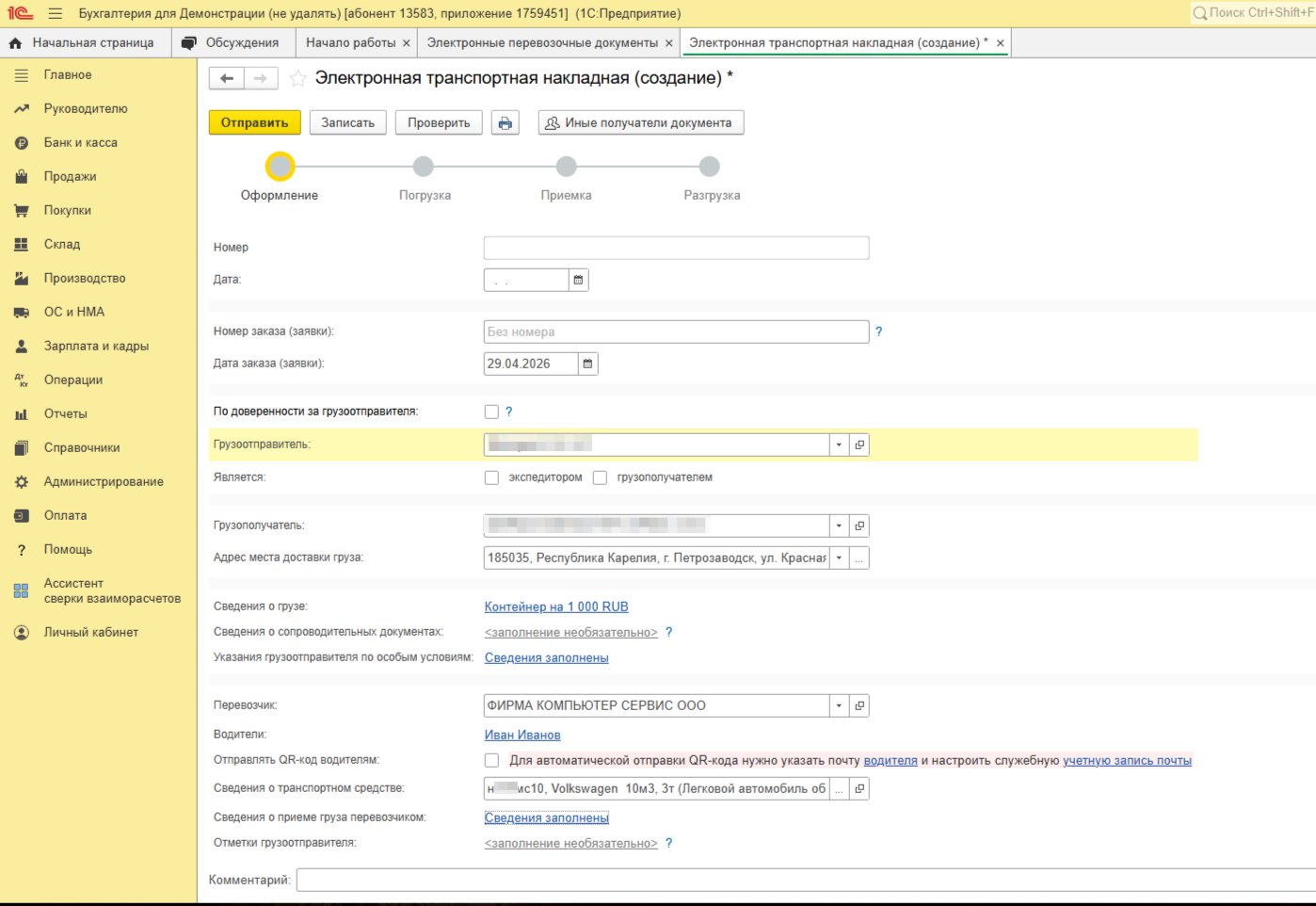Viewport: 1316px width, 906px height.
Task: Open the Контейнер на 1 000 RUB link
Action: pos(555,607)
